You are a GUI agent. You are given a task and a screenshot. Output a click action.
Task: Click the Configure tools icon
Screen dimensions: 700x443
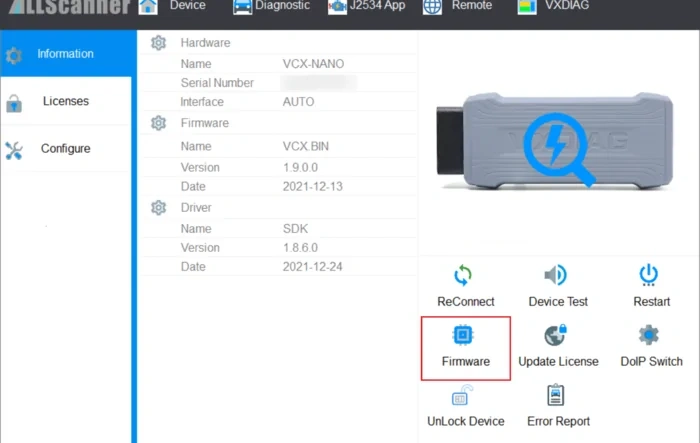pyautogui.click(x=14, y=151)
